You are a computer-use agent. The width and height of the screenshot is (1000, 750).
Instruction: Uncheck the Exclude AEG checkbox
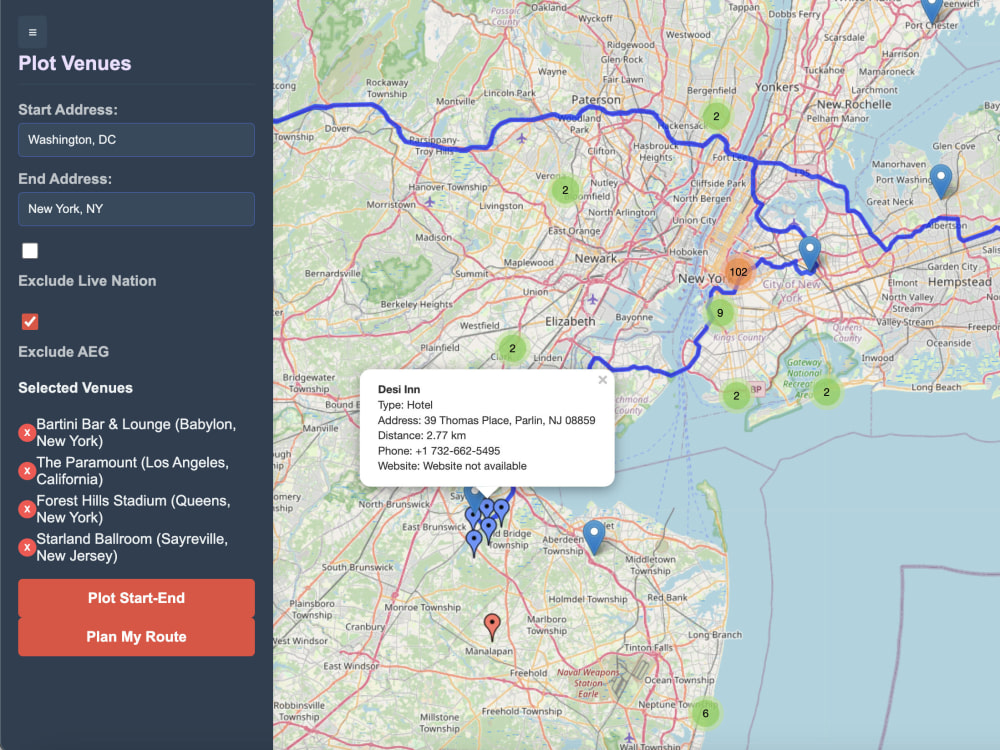point(30,321)
